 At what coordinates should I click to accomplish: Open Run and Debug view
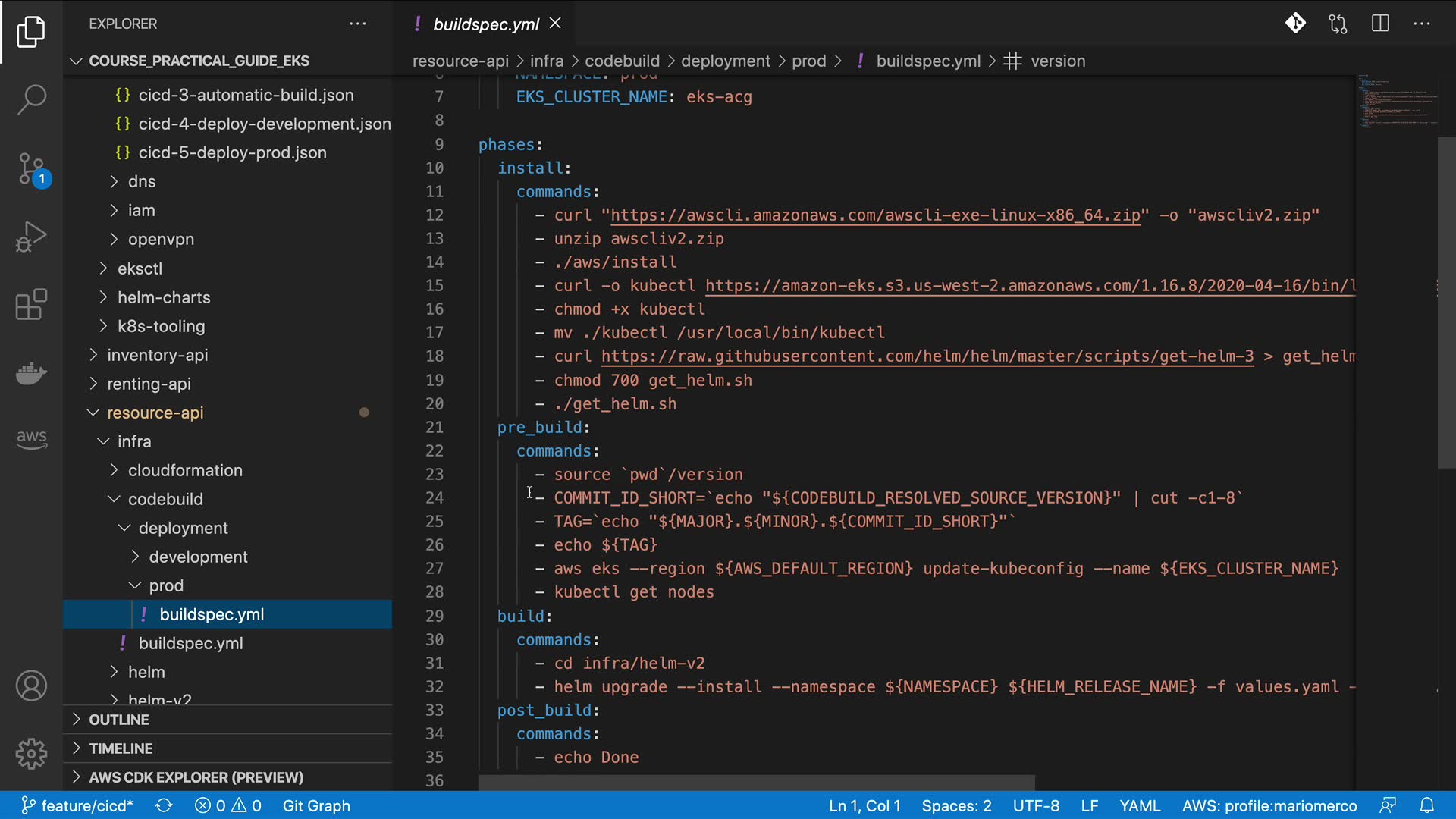(x=31, y=237)
